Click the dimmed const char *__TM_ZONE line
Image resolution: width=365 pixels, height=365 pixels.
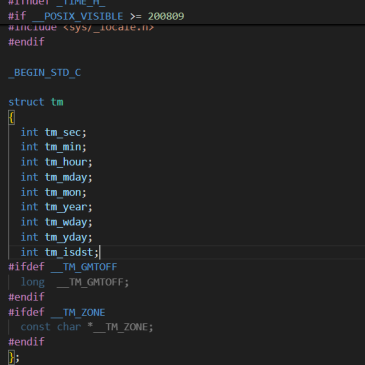pyautogui.click(x=87, y=327)
